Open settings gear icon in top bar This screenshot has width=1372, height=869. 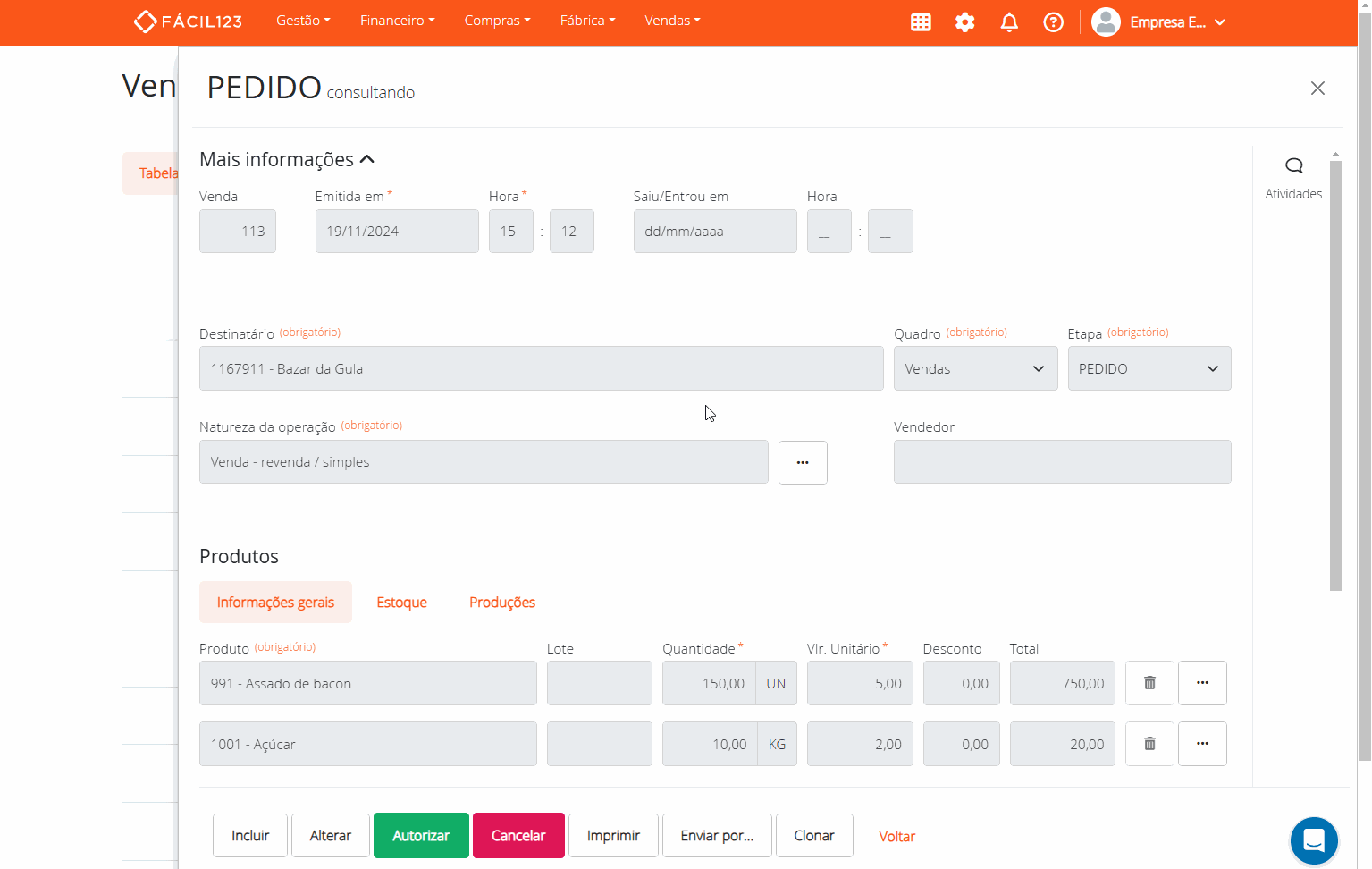(964, 22)
